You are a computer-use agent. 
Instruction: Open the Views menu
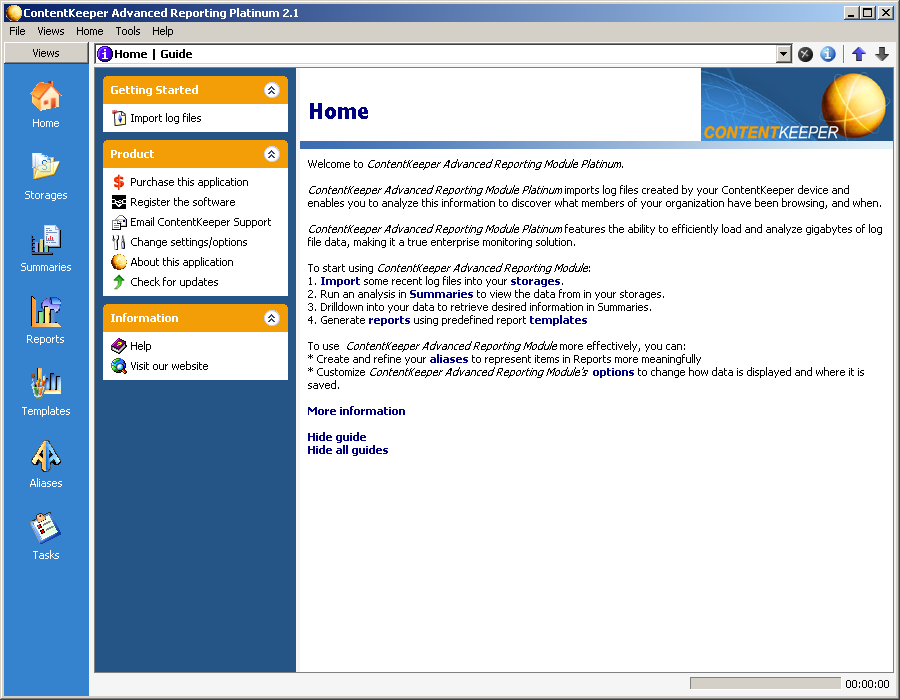click(51, 31)
